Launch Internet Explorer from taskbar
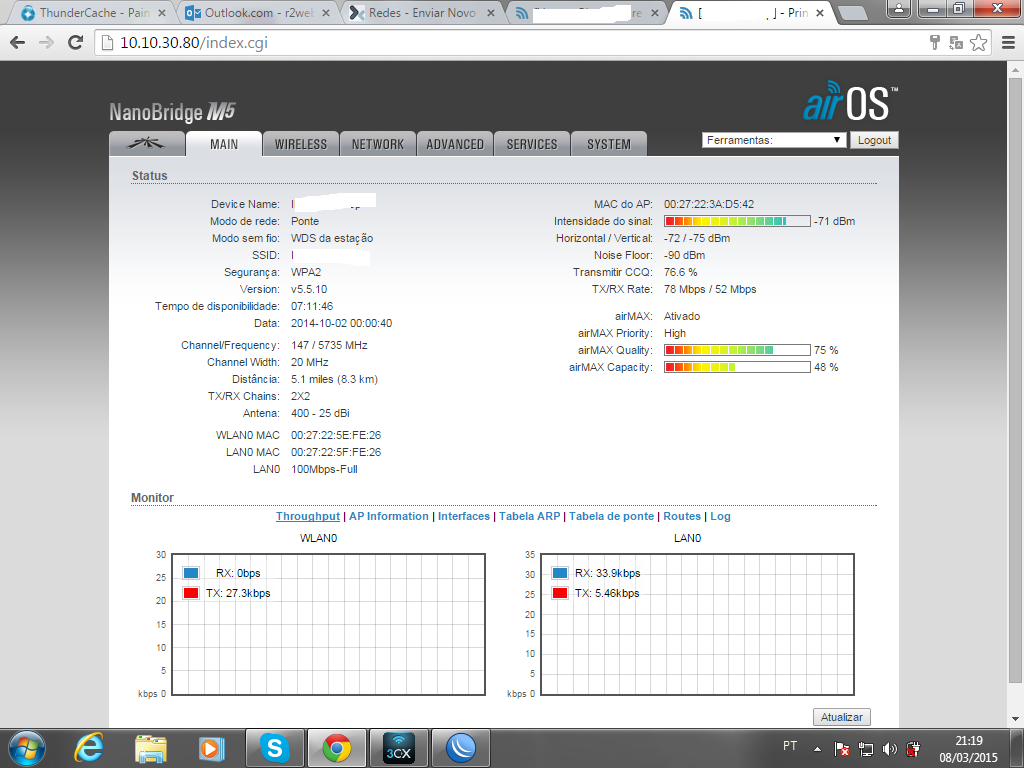Image resolution: width=1024 pixels, height=768 pixels. [x=89, y=748]
